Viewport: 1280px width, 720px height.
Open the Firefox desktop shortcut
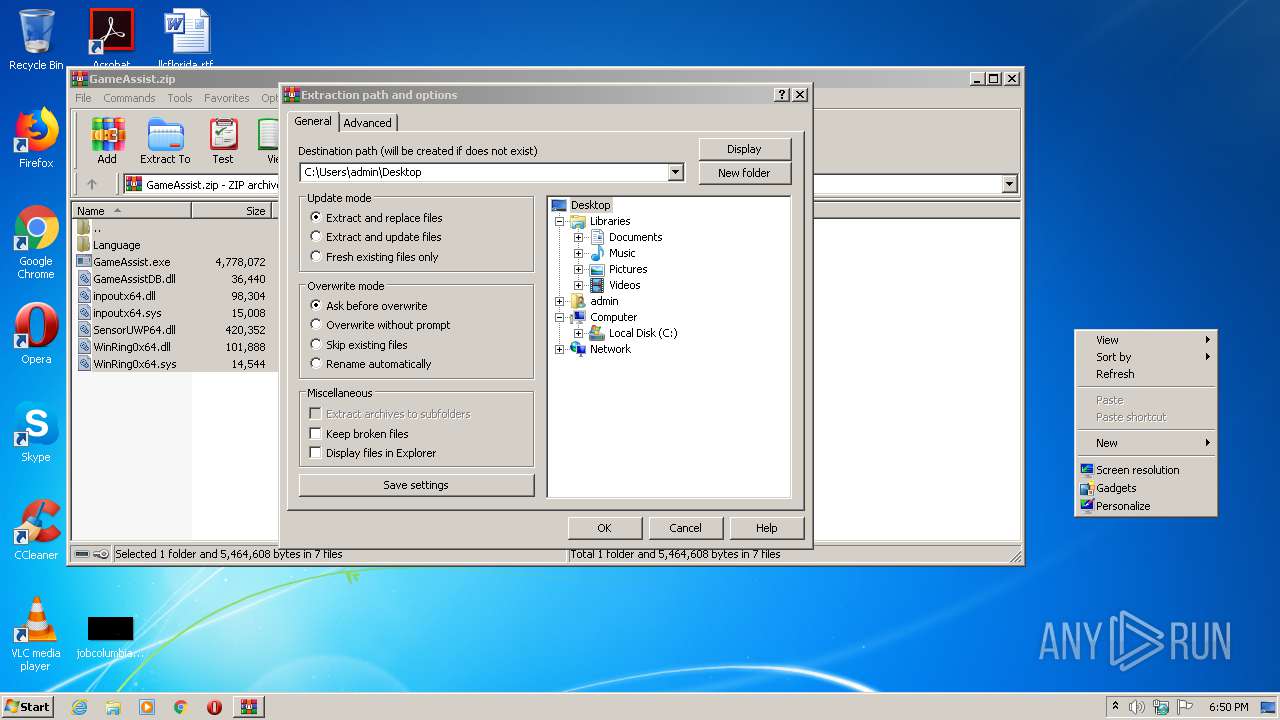(x=36, y=138)
